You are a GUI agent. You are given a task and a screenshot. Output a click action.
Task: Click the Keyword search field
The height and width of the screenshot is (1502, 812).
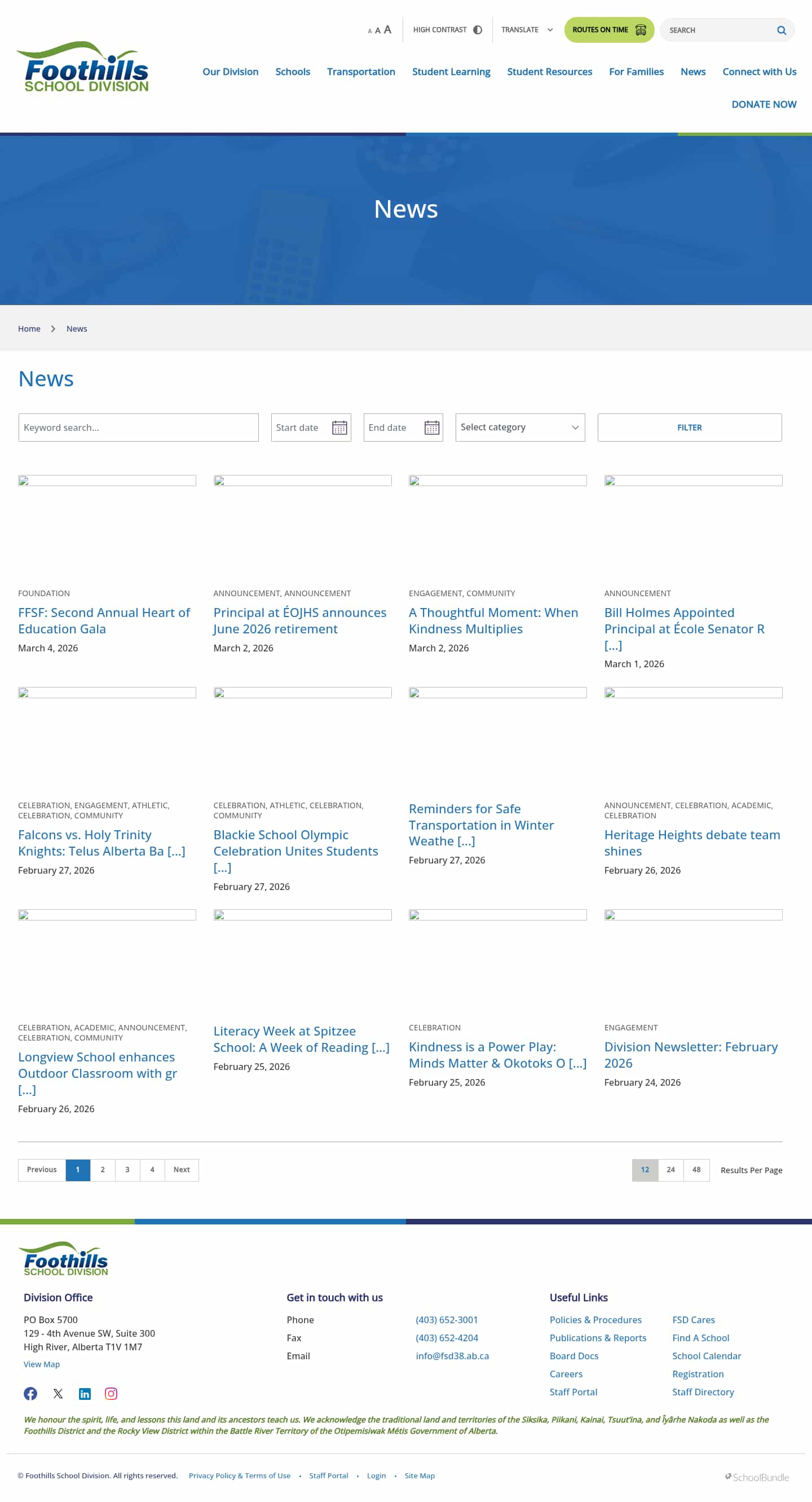pos(138,428)
